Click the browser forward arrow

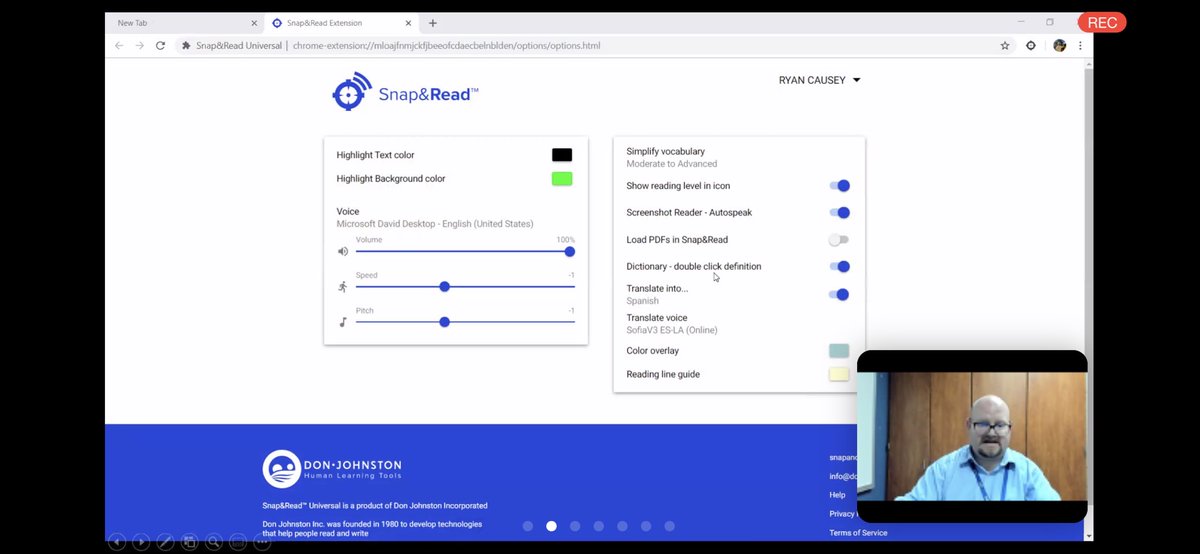(139, 45)
